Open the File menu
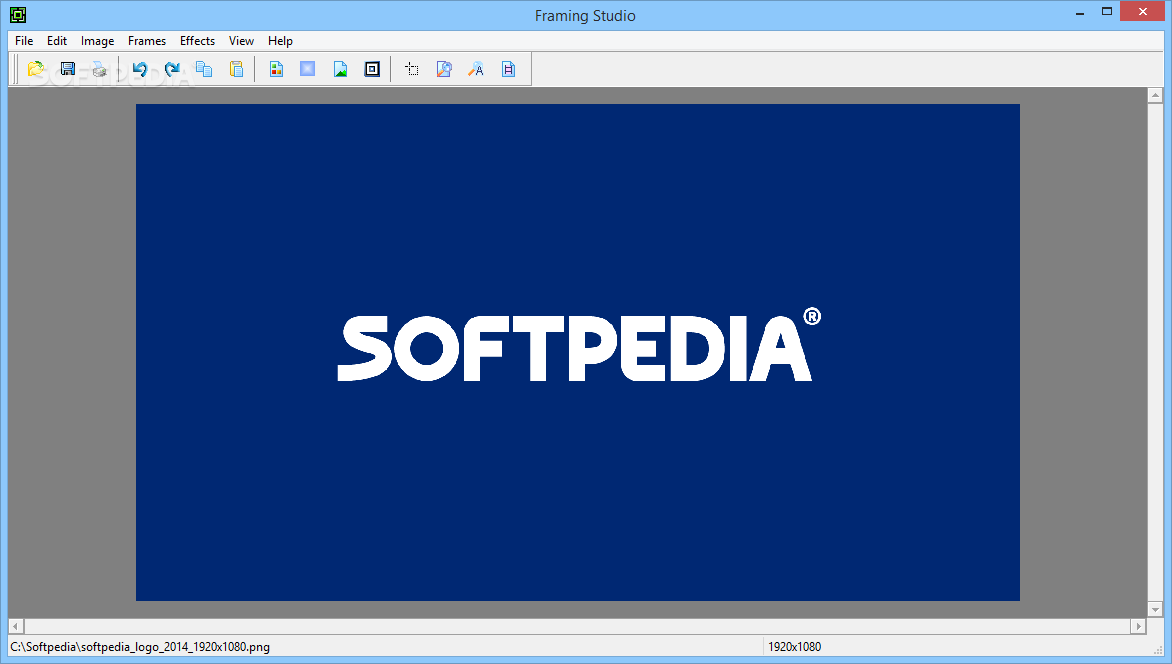Image resolution: width=1172 pixels, height=664 pixels. 24,41
